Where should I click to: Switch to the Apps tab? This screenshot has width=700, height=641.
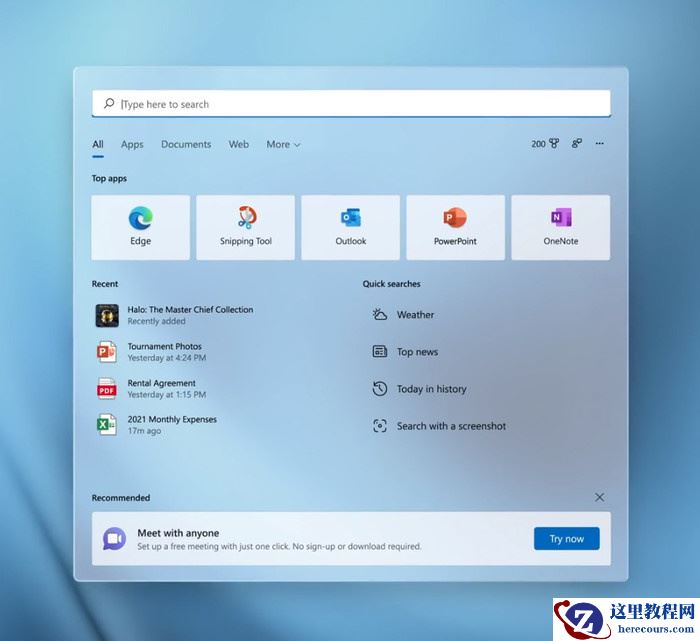pyautogui.click(x=132, y=144)
